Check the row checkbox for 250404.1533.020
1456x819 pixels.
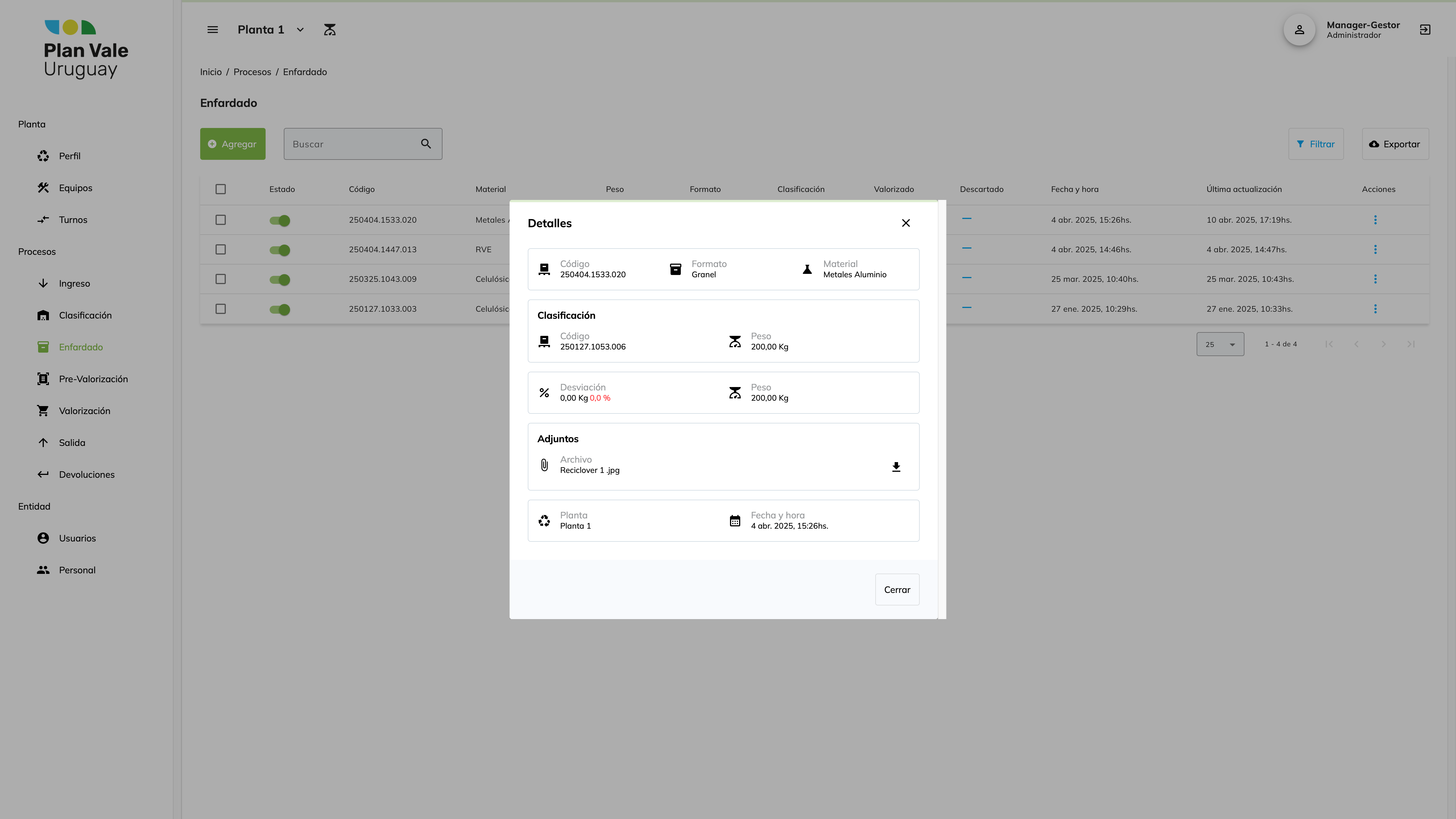tap(220, 220)
